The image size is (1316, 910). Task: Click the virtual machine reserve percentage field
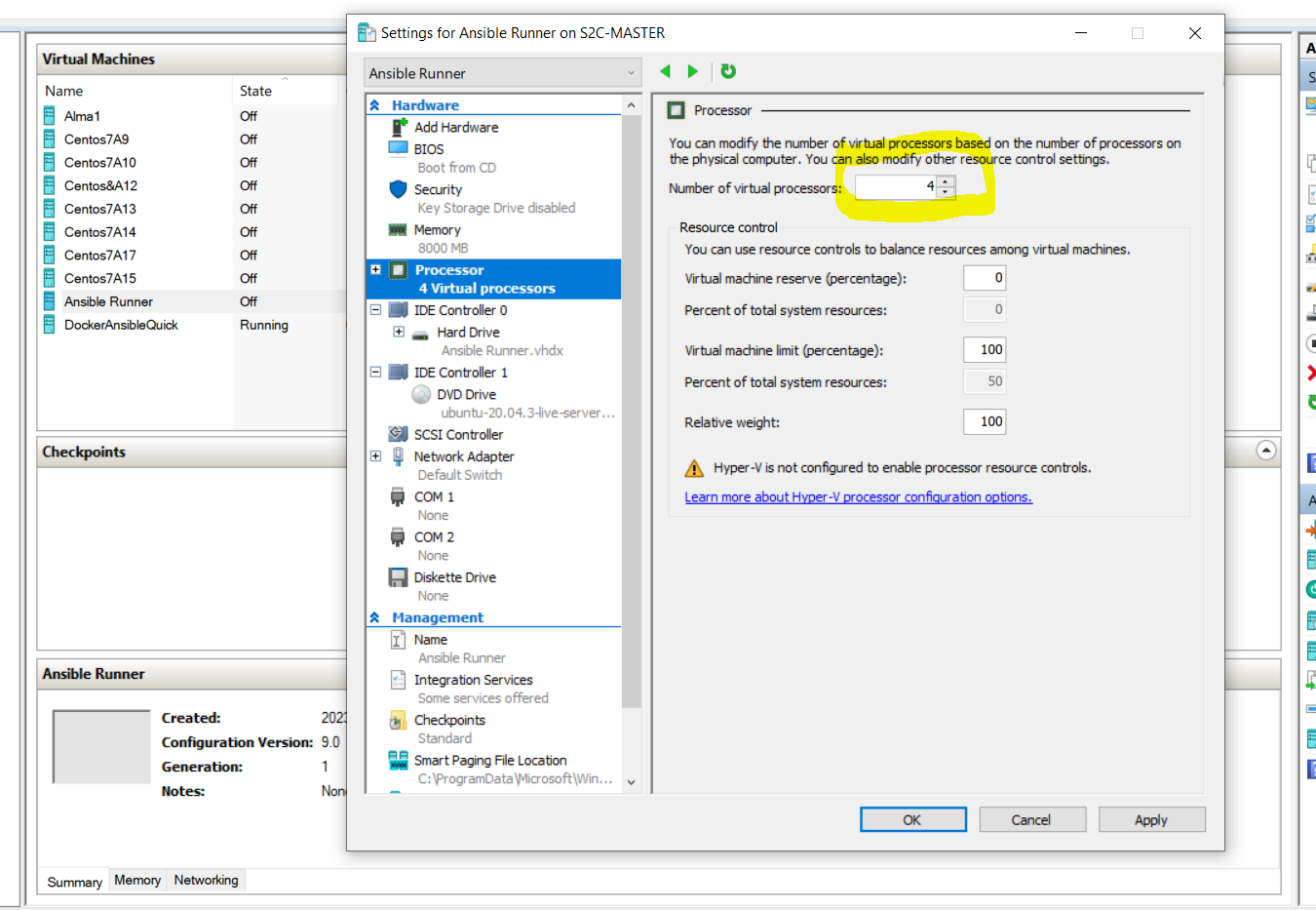pos(985,278)
